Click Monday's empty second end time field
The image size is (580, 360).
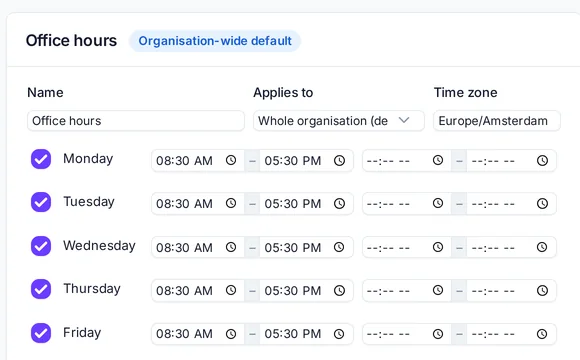[x=511, y=161]
